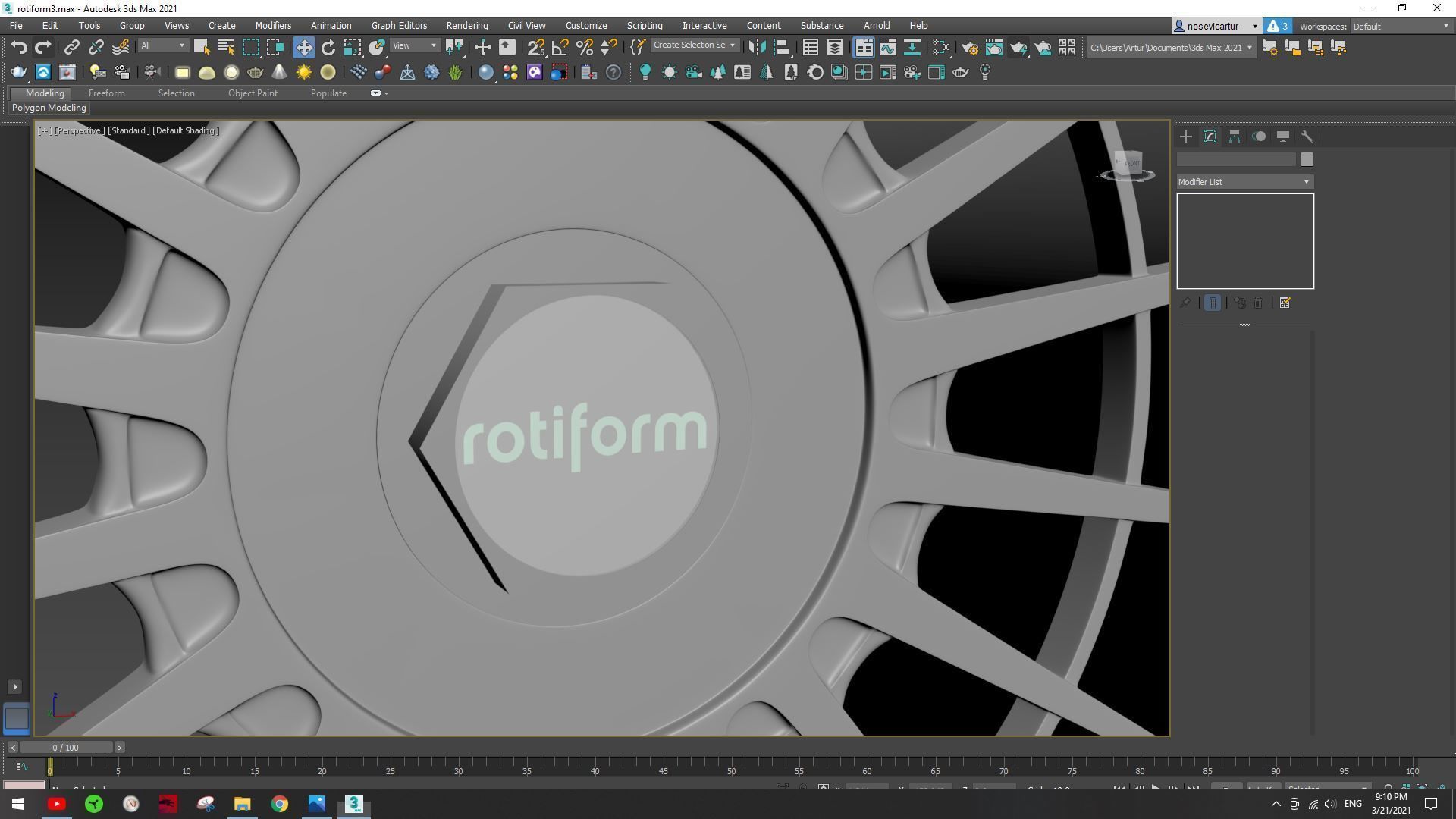
Task: Click the Cone primitive icon
Action: (x=279, y=72)
